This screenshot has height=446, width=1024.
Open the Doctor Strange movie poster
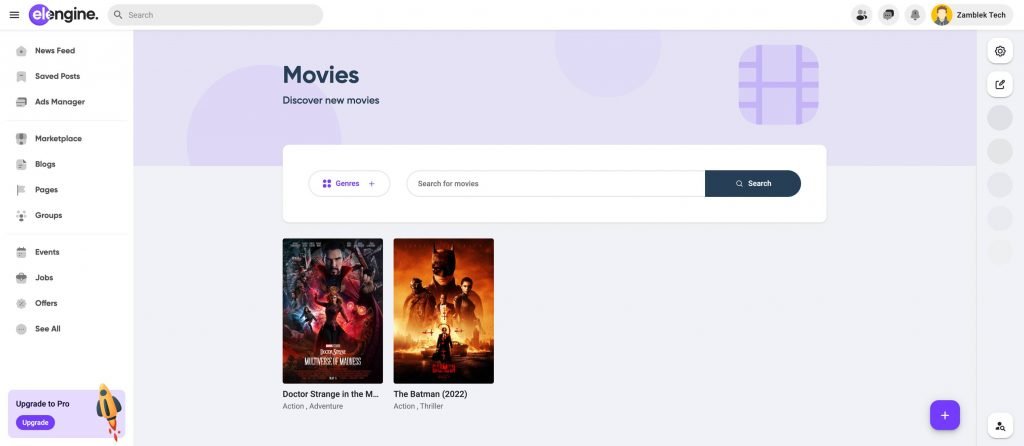[x=332, y=311]
